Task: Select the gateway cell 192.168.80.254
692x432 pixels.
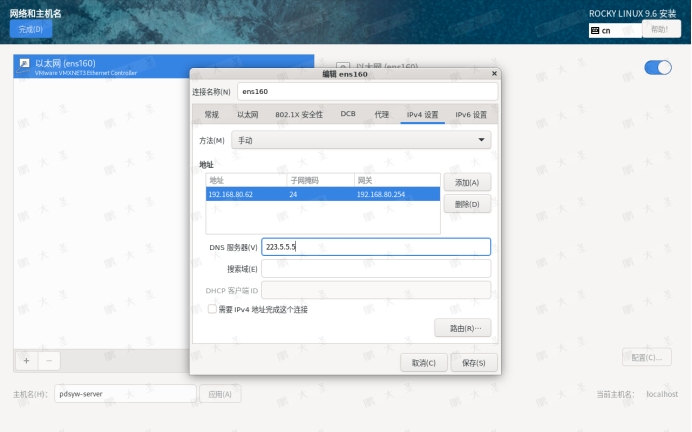Action: point(397,194)
